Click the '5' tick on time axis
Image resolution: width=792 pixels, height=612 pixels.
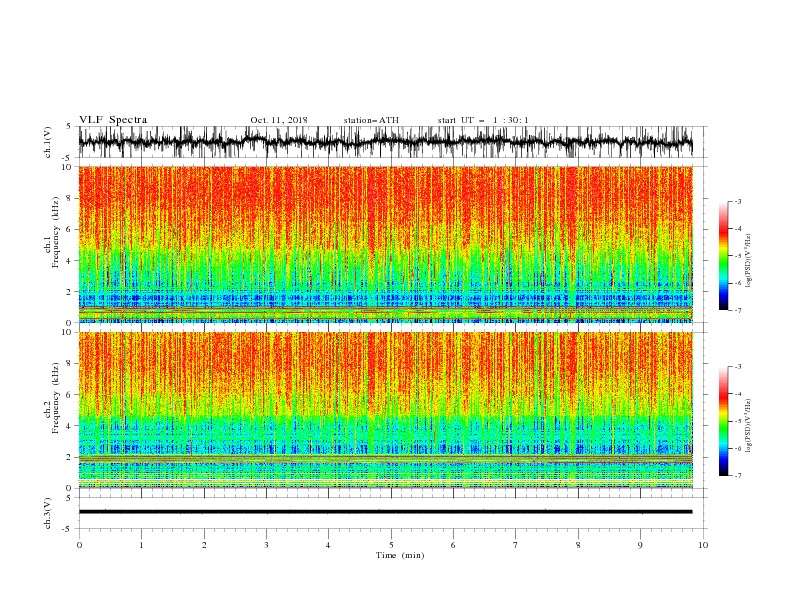[391, 545]
